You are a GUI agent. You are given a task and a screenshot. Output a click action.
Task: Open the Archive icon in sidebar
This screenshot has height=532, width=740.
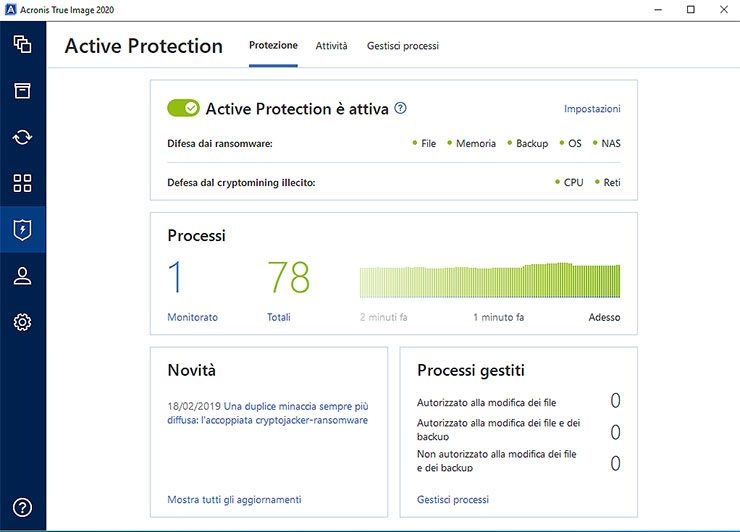(x=22, y=91)
